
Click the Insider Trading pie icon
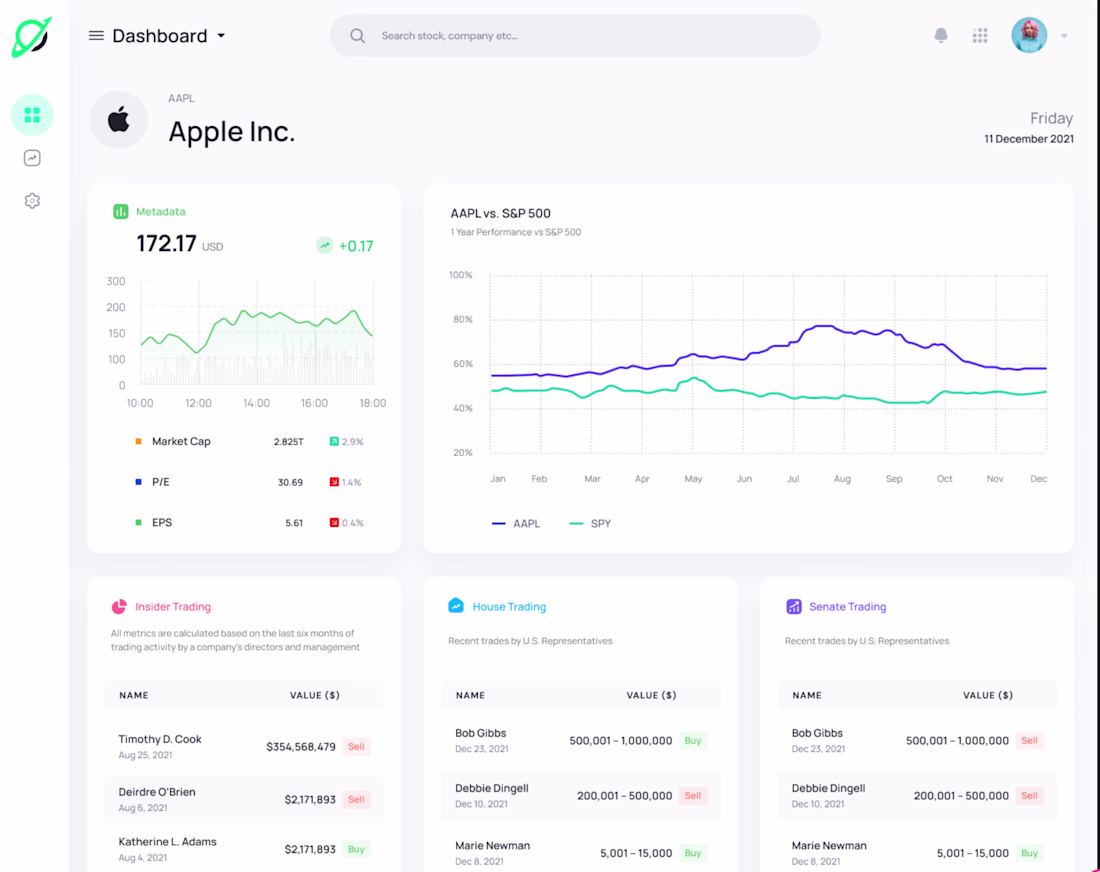pyautogui.click(x=119, y=607)
